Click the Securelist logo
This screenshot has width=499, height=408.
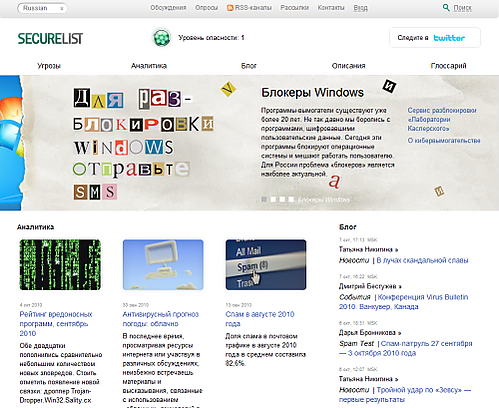(x=50, y=39)
